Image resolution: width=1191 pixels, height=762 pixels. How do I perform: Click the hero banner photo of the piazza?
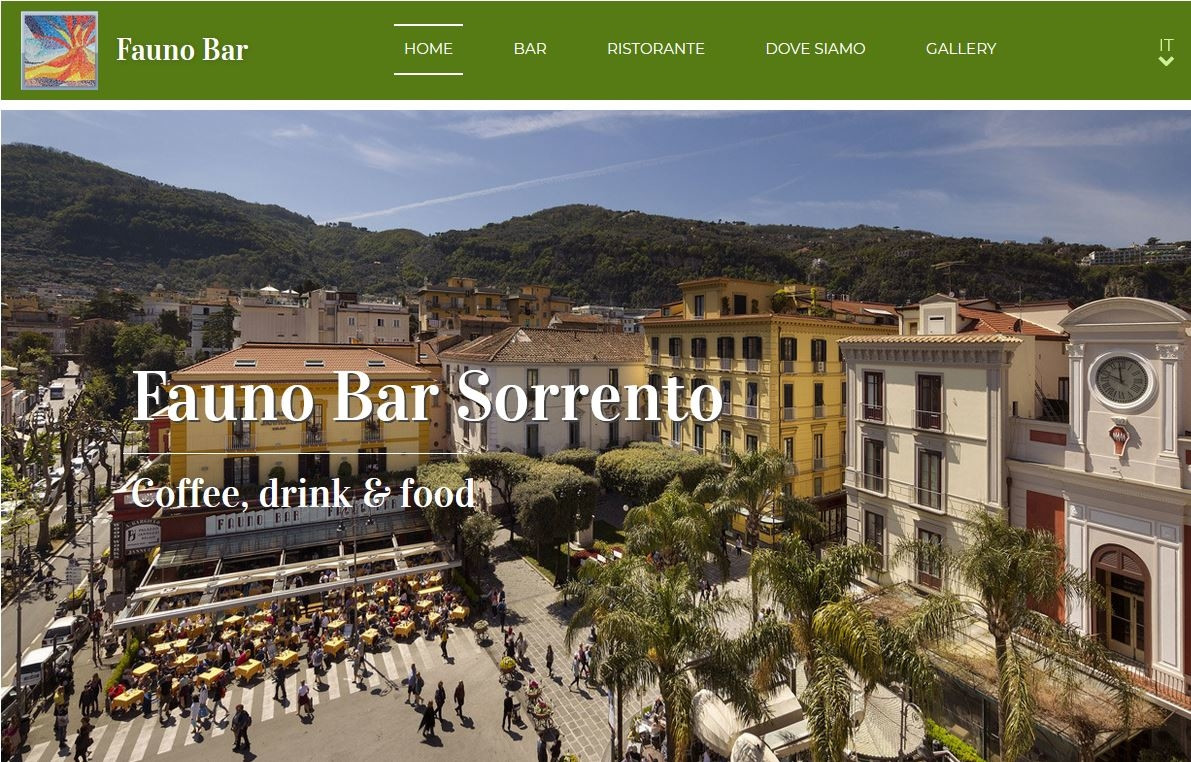[596, 436]
